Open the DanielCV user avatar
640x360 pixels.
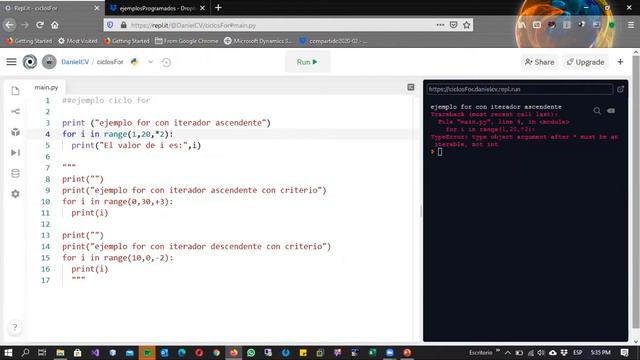pyautogui.click(x=49, y=62)
